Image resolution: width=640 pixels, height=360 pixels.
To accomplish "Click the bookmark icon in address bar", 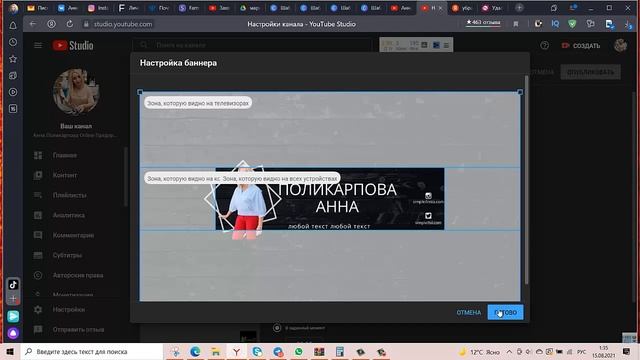I will click(x=516, y=24).
